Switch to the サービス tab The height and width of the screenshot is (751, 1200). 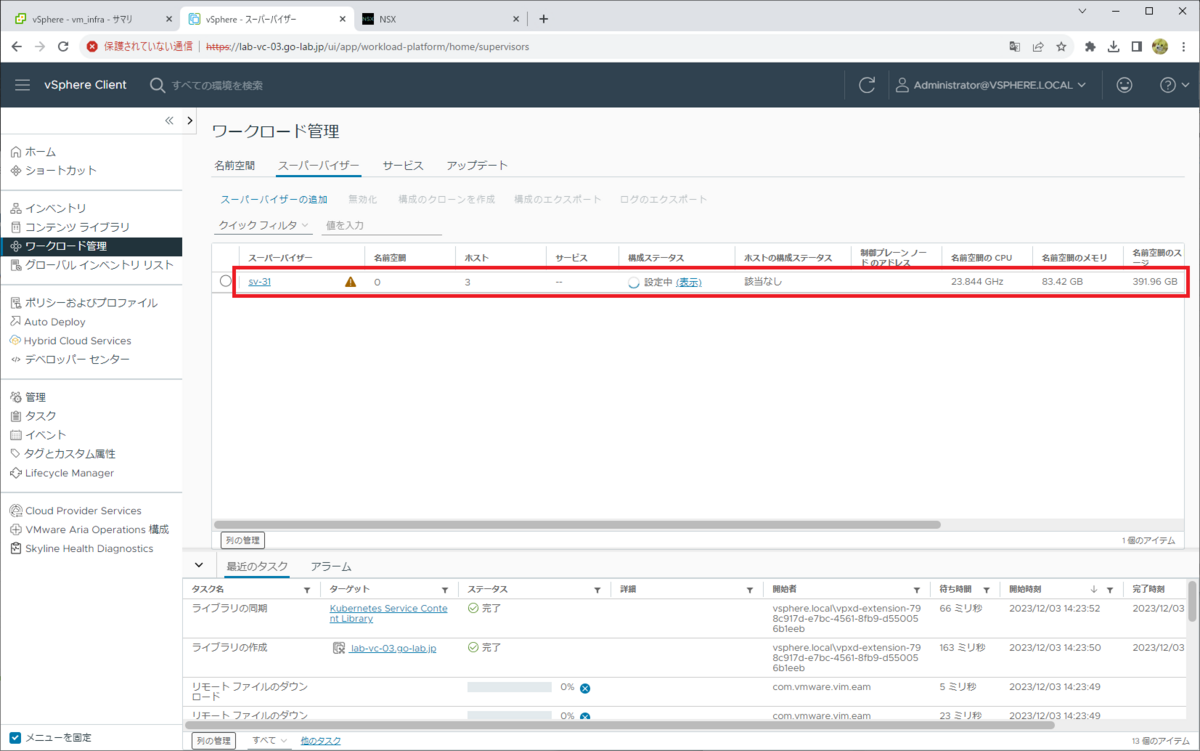[x=403, y=166]
